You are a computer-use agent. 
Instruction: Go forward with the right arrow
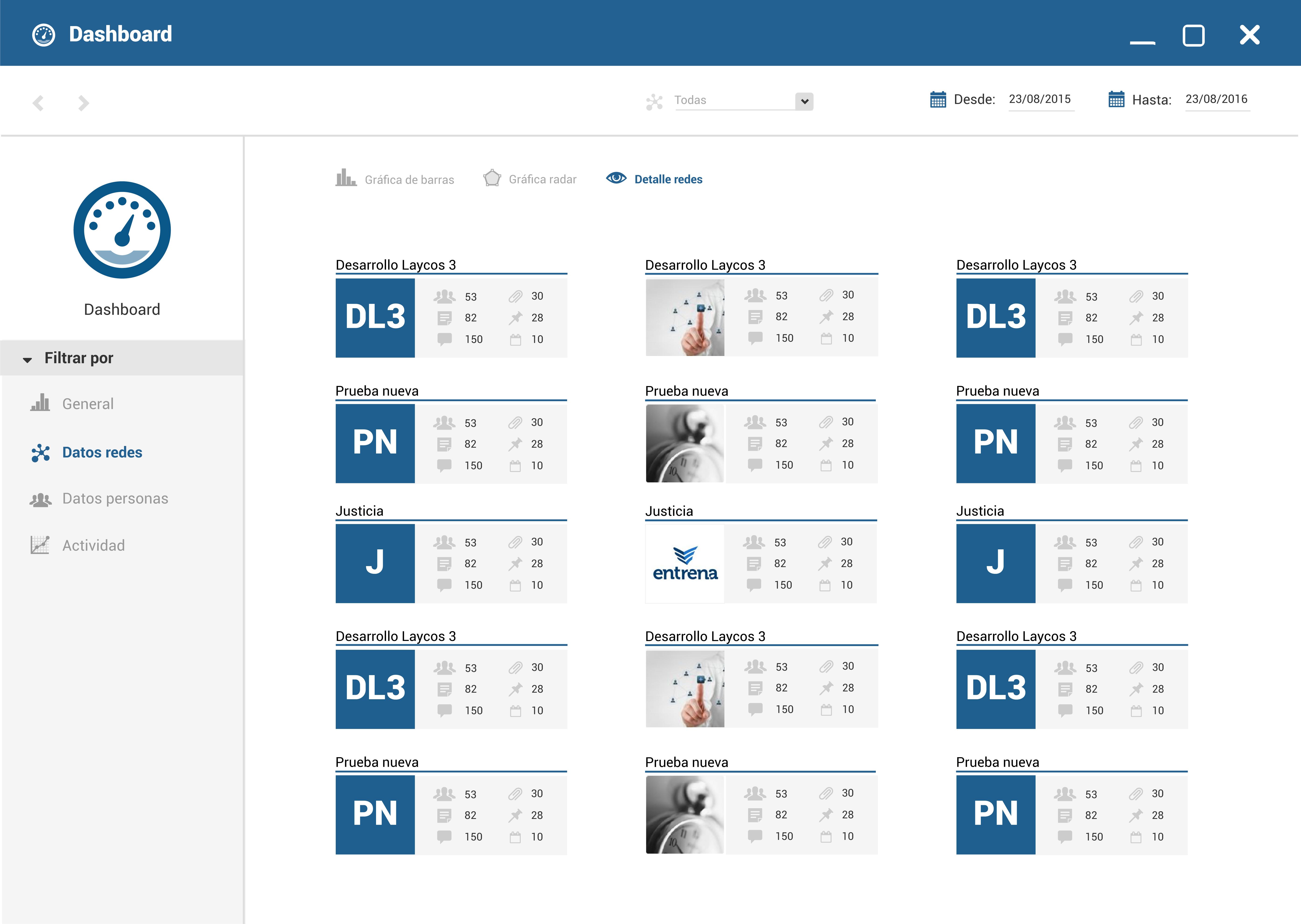(x=84, y=103)
